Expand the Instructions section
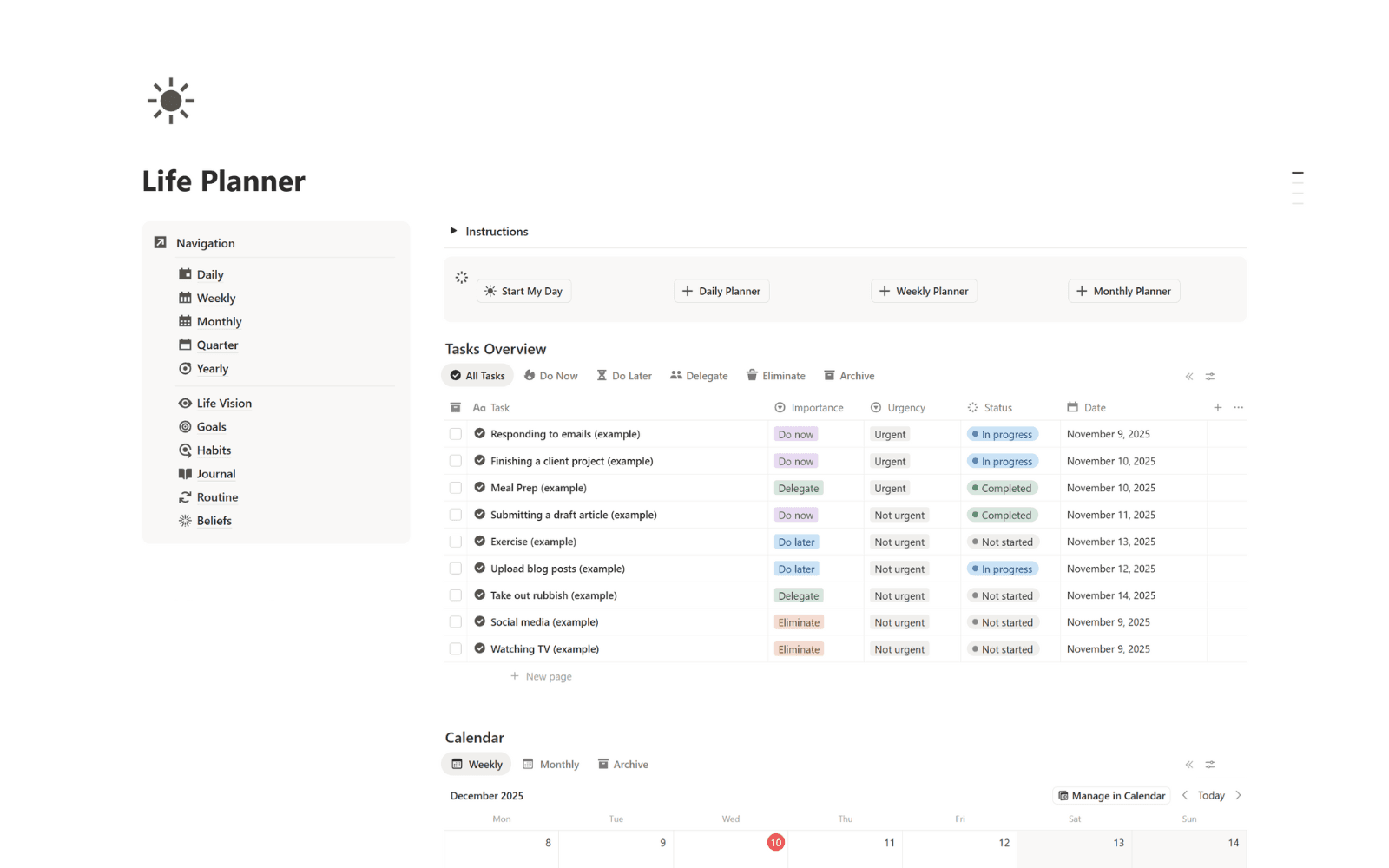The height and width of the screenshot is (868, 1389). pos(453,231)
